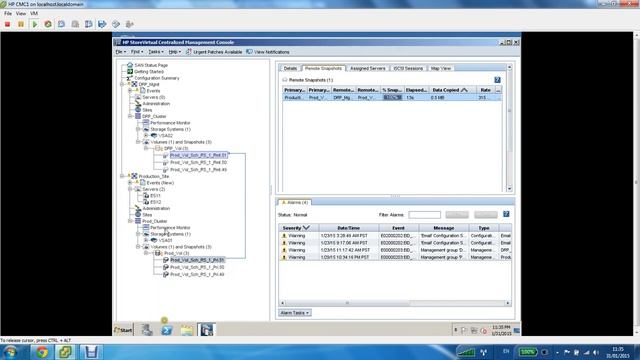Collapse the DRP_Mgmt tree node
This screenshot has height=360, width=640.
[x=122, y=84]
